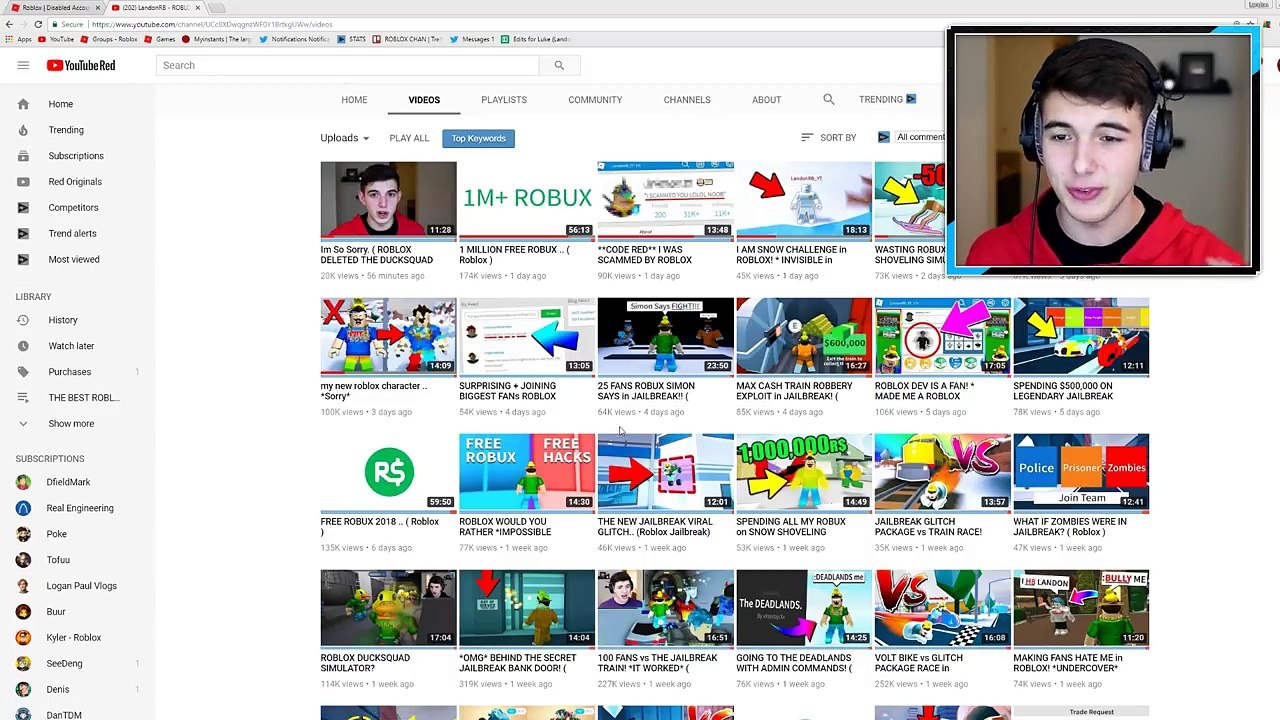The height and width of the screenshot is (720, 1280).
Task: Open the Messages 1 Twitter bookmark
Action: pyautogui.click(x=472, y=39)
